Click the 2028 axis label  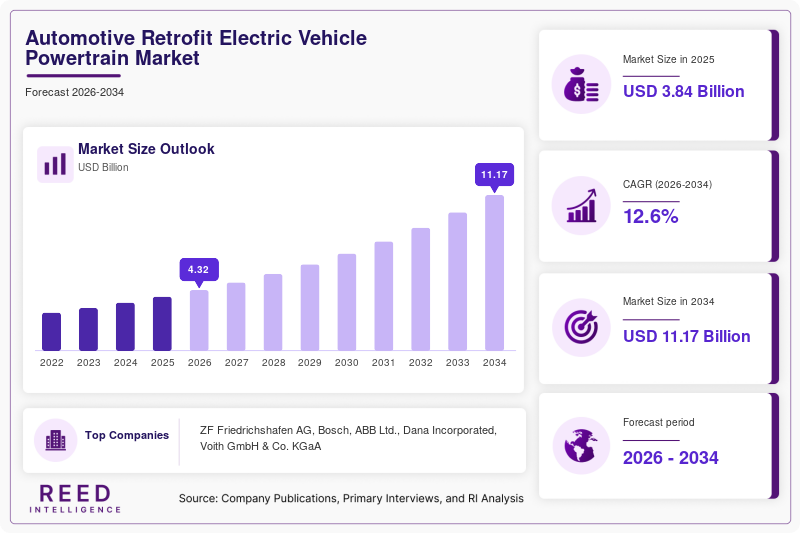tap(273, 363)
